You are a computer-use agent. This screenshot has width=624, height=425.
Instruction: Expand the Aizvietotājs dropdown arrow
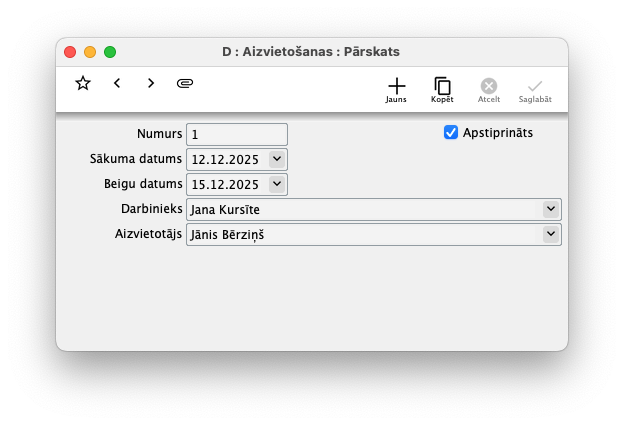coord(550,234)
